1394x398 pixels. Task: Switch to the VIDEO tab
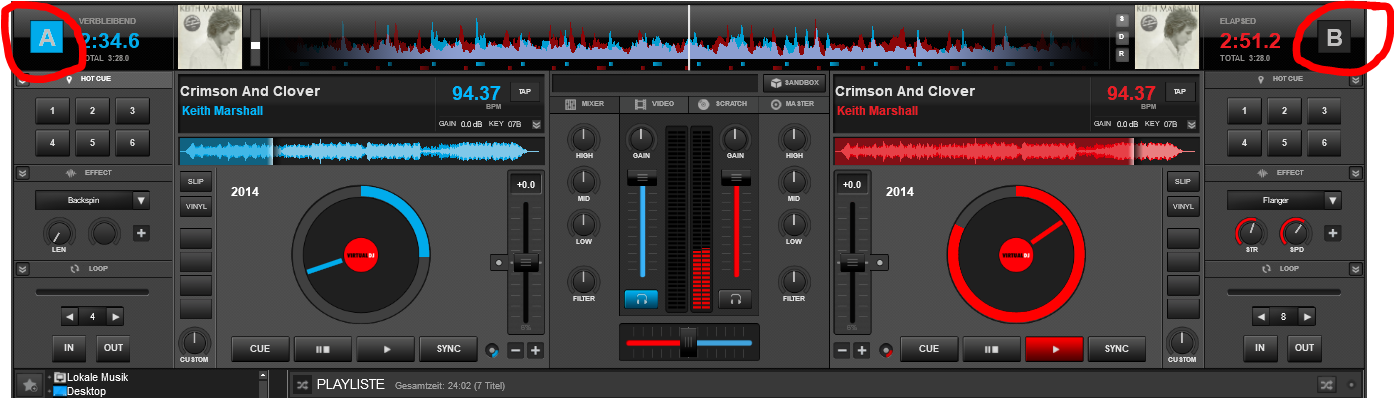[x=655, y=104]
